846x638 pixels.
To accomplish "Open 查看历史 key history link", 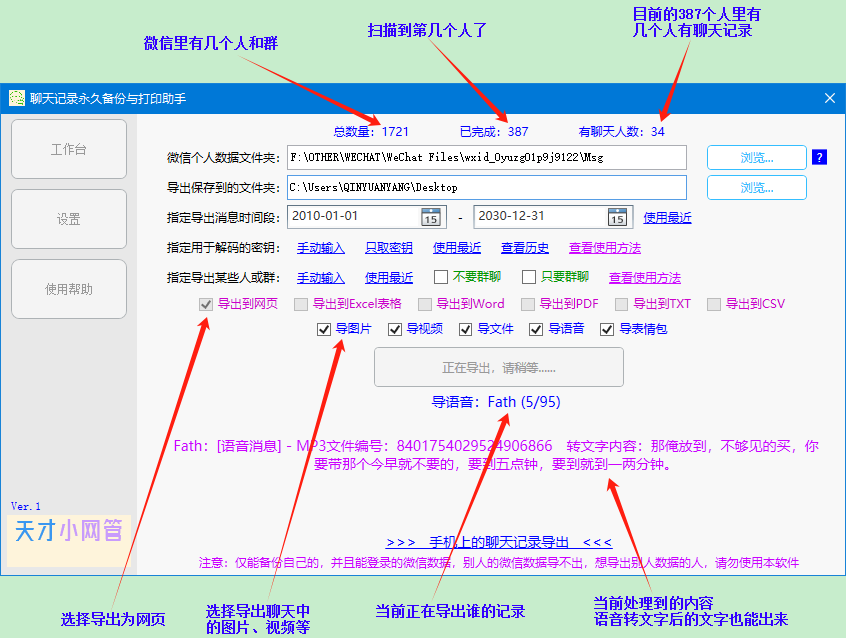I will click(525, 248).
